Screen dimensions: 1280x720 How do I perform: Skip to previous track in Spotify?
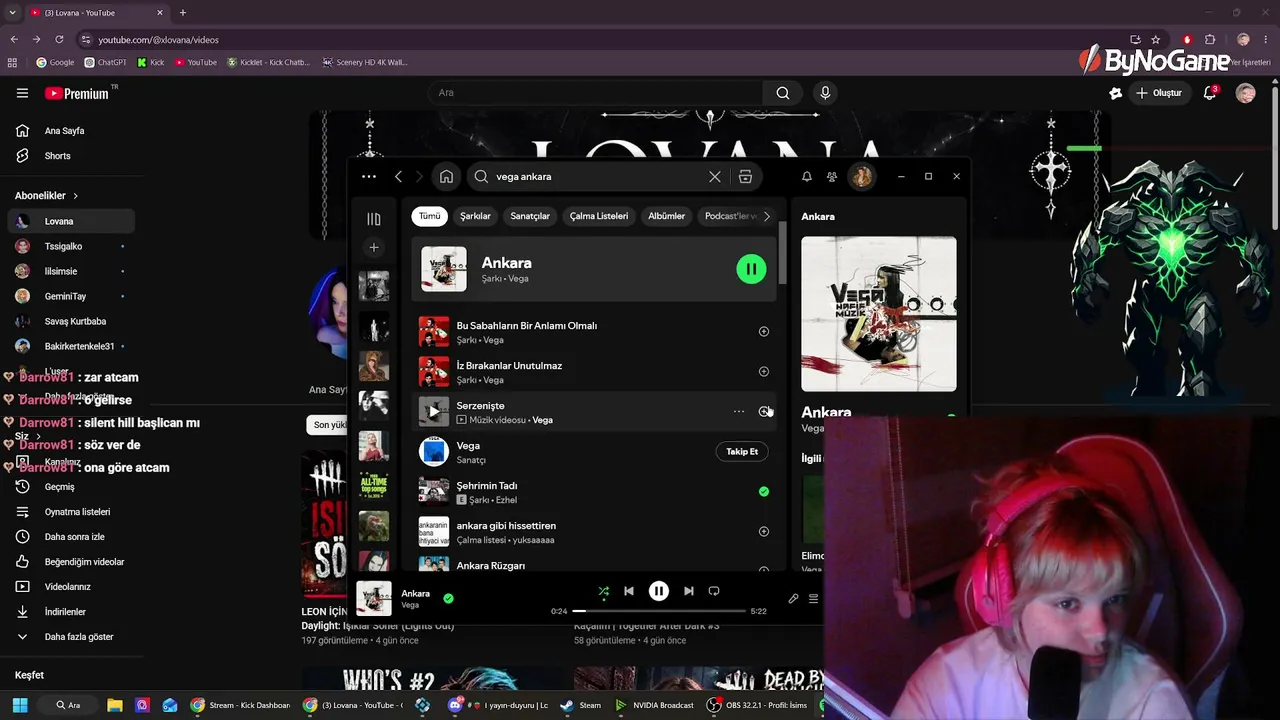click(x=629, y=591)
